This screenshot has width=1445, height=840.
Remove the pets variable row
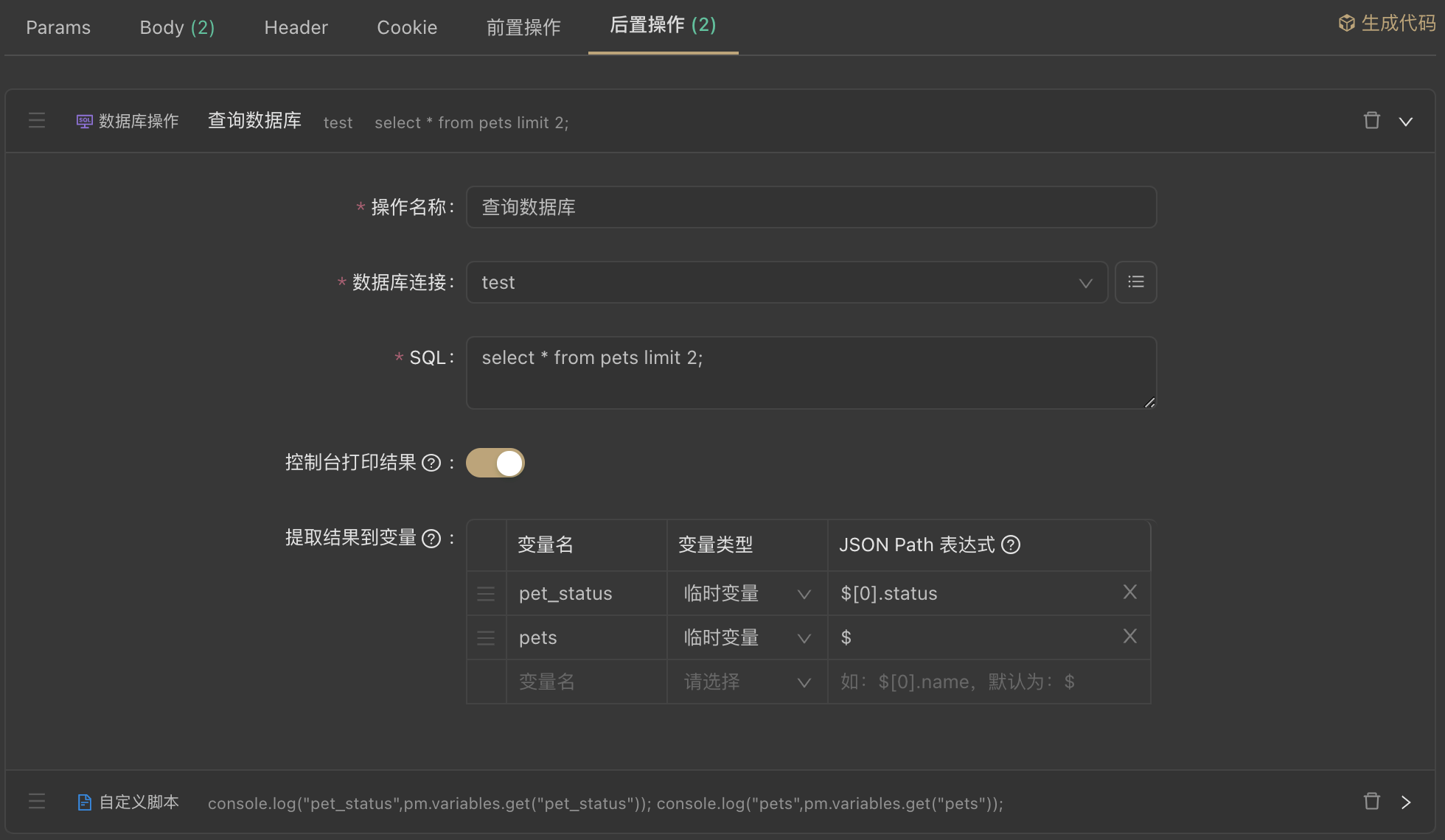1129,637
